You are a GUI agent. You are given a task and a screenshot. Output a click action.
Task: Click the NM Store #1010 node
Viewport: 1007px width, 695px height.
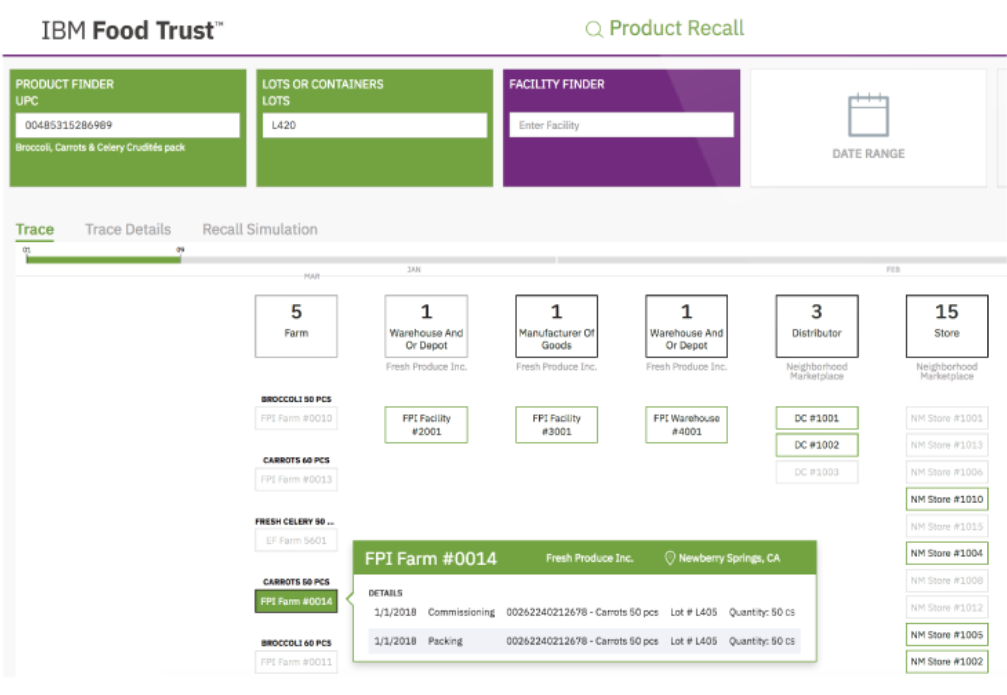coord(946,499)
